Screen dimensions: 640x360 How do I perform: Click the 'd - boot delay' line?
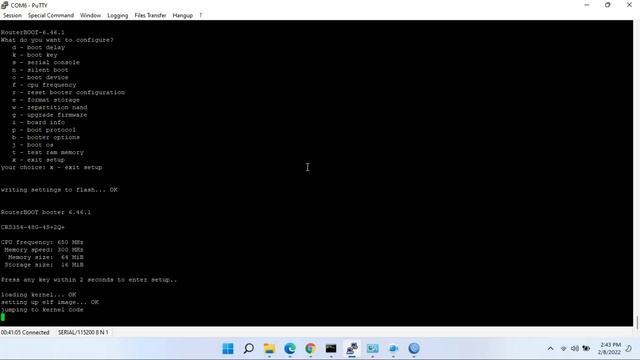click(38, 47)
